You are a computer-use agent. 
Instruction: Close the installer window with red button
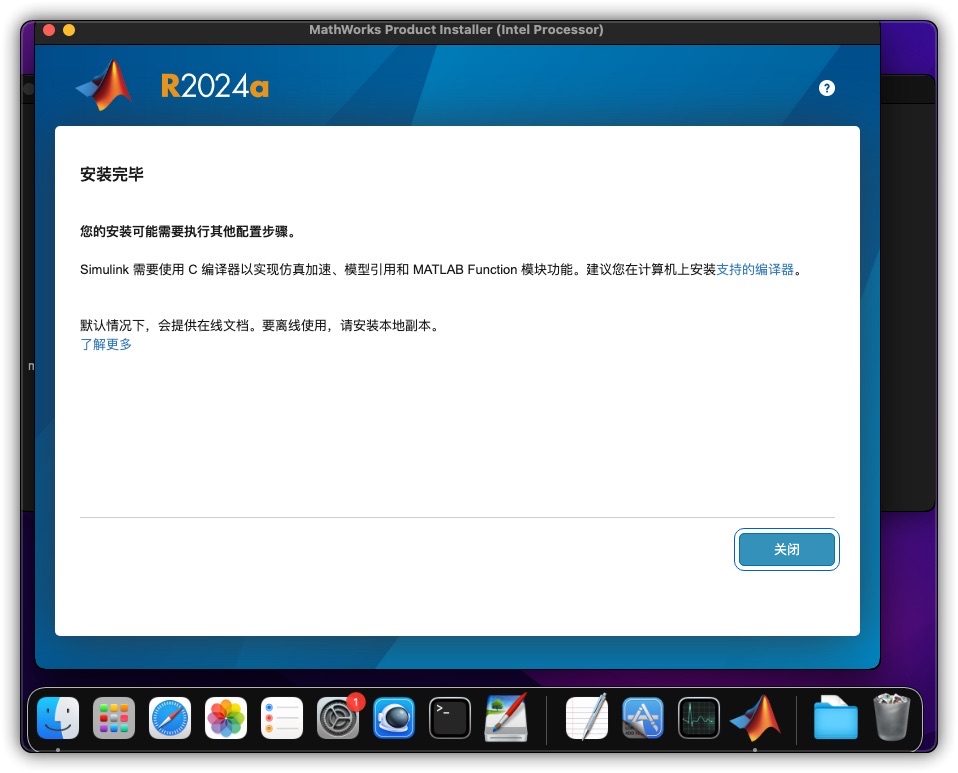49,30
